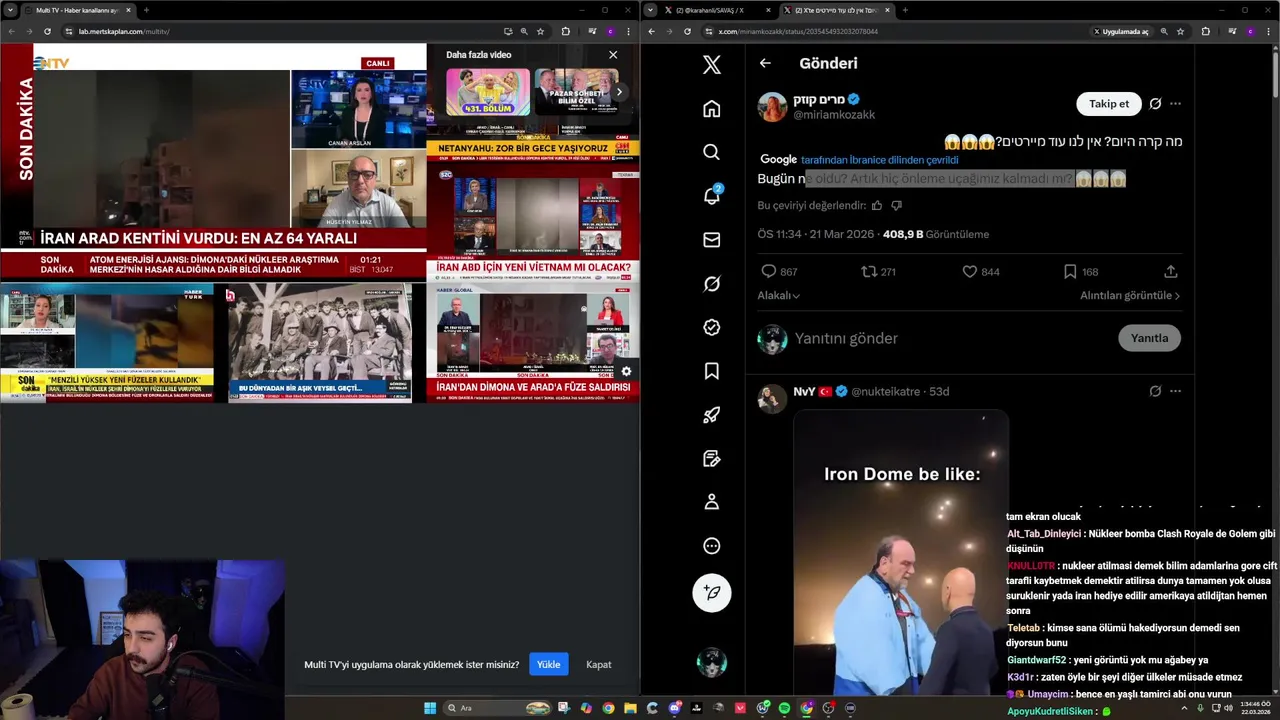Open Verified checkmark icon in X sidebar
The width and height of the screenshot is (1280, 720).
click(712, 327)
